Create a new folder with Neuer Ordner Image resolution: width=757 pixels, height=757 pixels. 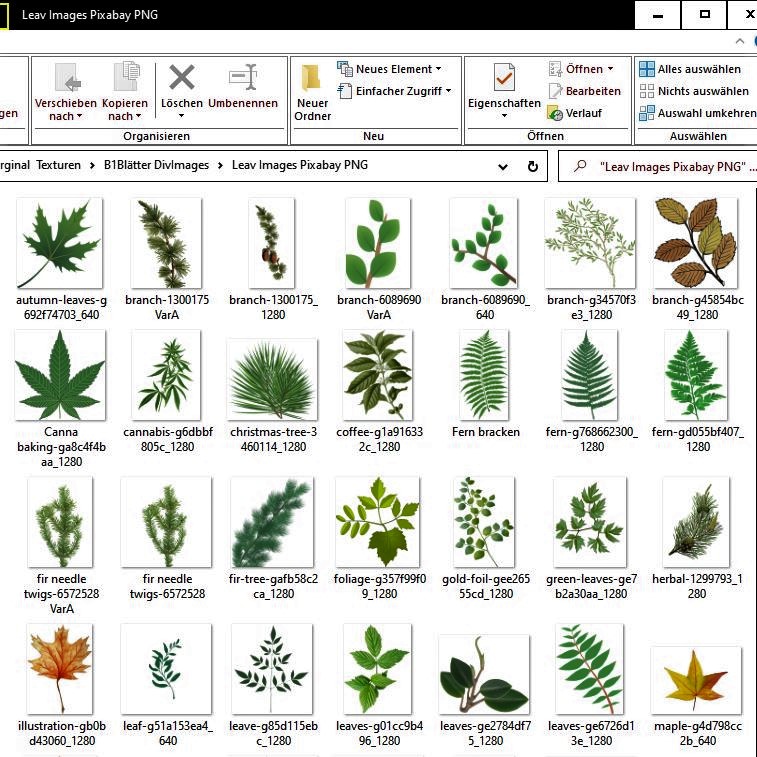[312, 93]
